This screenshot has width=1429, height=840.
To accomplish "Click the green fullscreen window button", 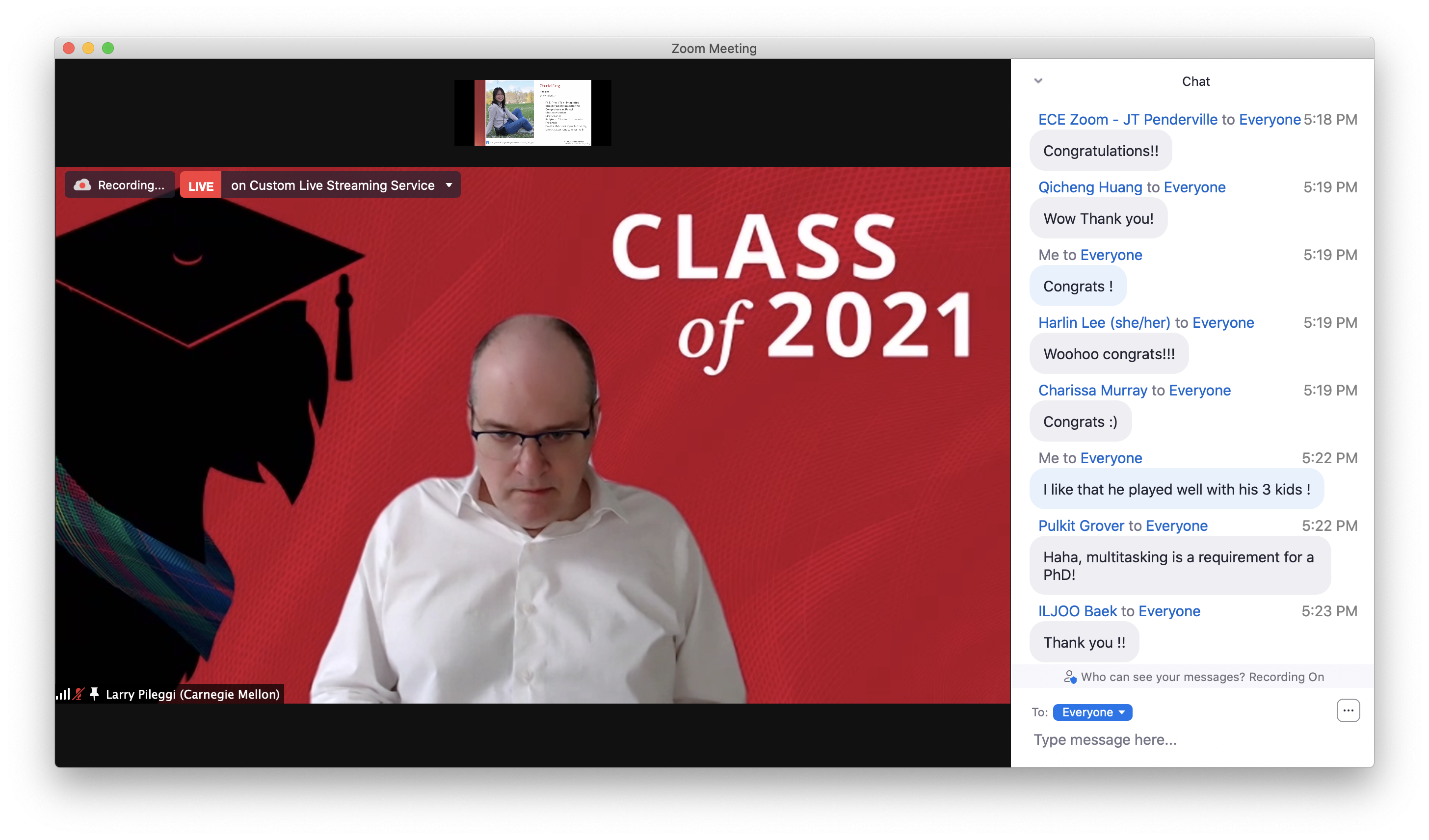I will coord(108,48).
